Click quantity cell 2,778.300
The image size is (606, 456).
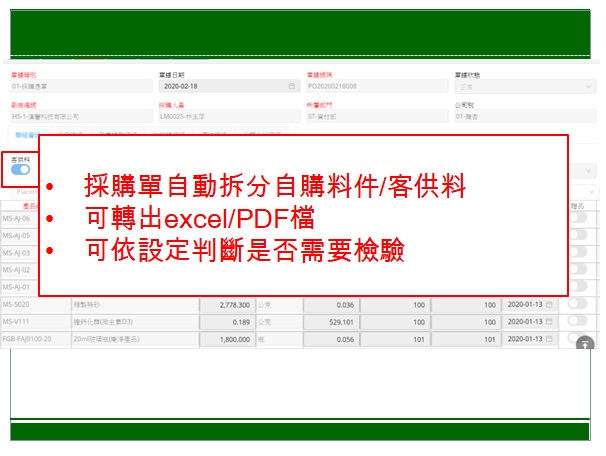[227, 305]
